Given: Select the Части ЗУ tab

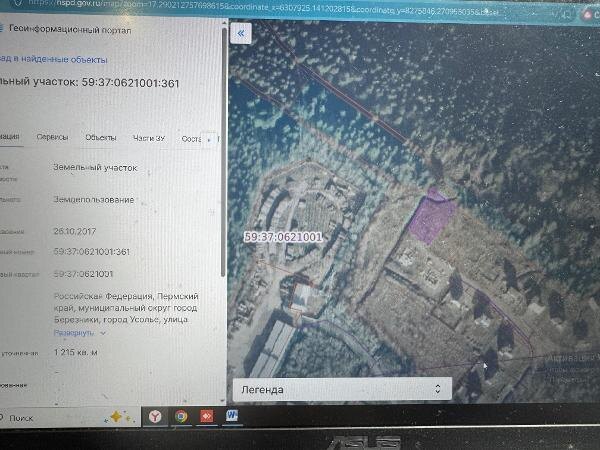Looking at the screenshot, I should coord(149,138).
